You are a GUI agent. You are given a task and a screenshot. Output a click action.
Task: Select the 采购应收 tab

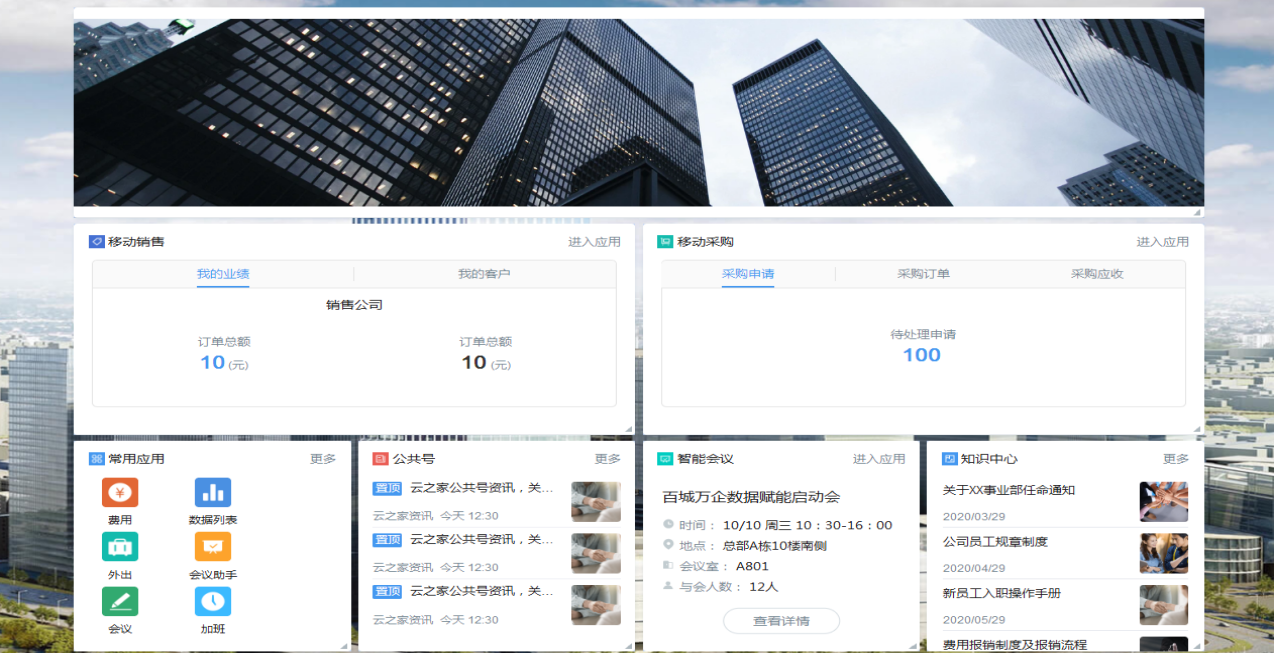[x=1097, y=274]
